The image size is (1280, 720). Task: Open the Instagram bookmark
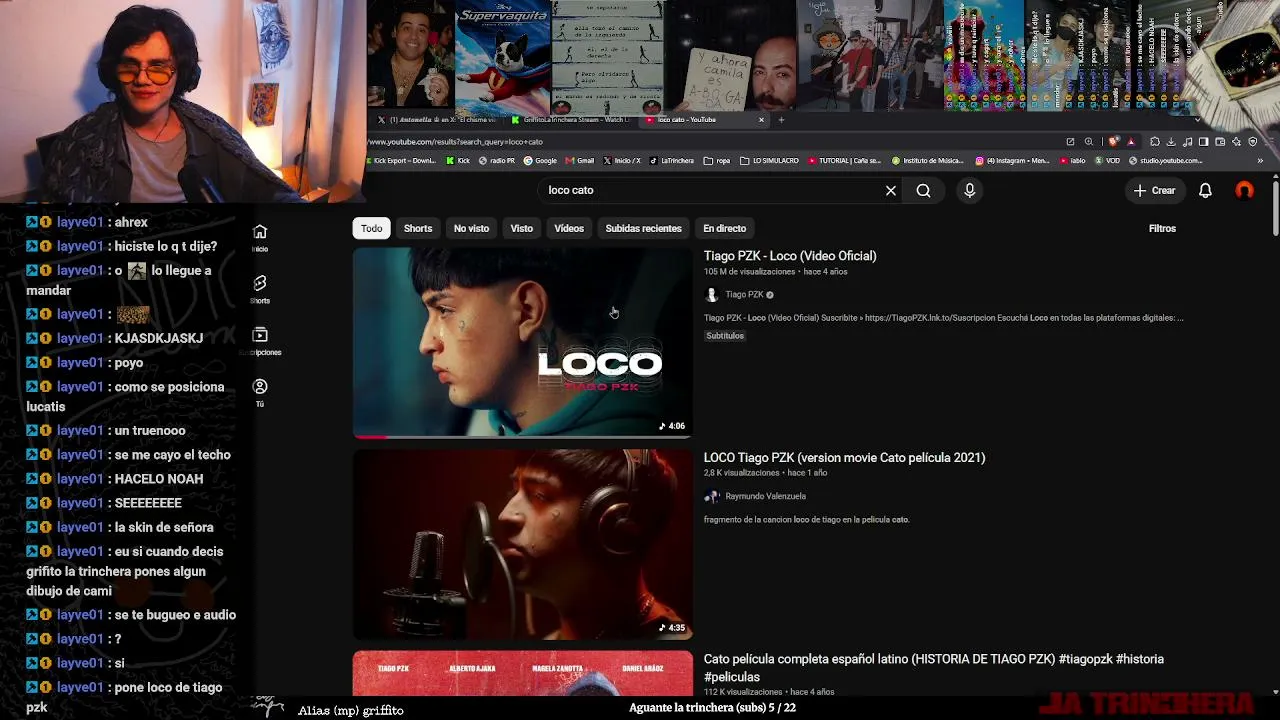point(1013,160)
